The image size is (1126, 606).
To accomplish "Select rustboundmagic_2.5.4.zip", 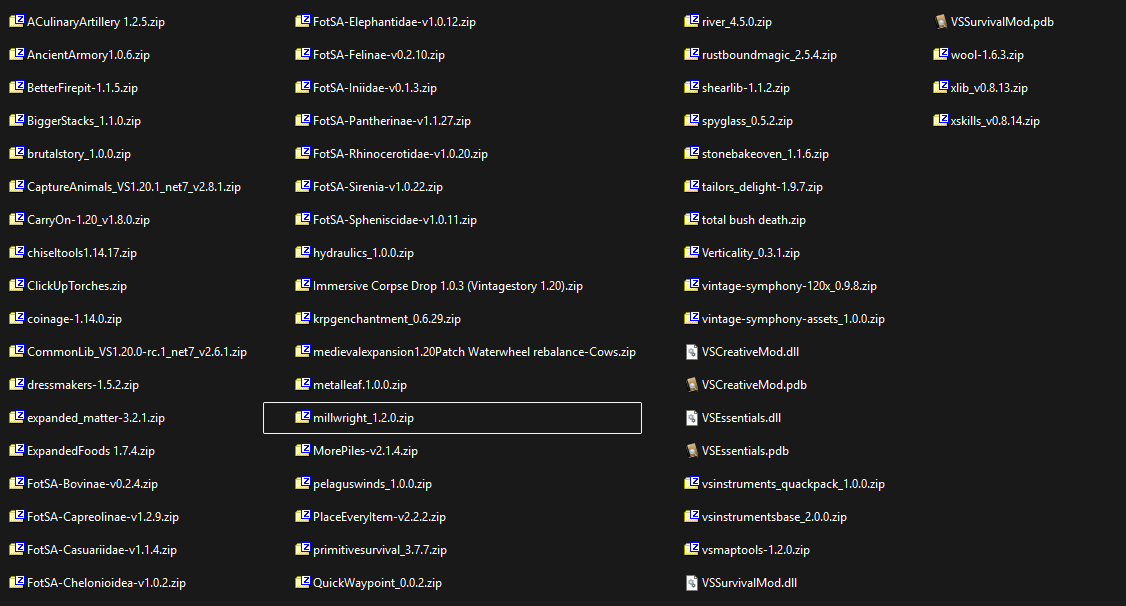I will pyautogui.click(x=769, y=55).
